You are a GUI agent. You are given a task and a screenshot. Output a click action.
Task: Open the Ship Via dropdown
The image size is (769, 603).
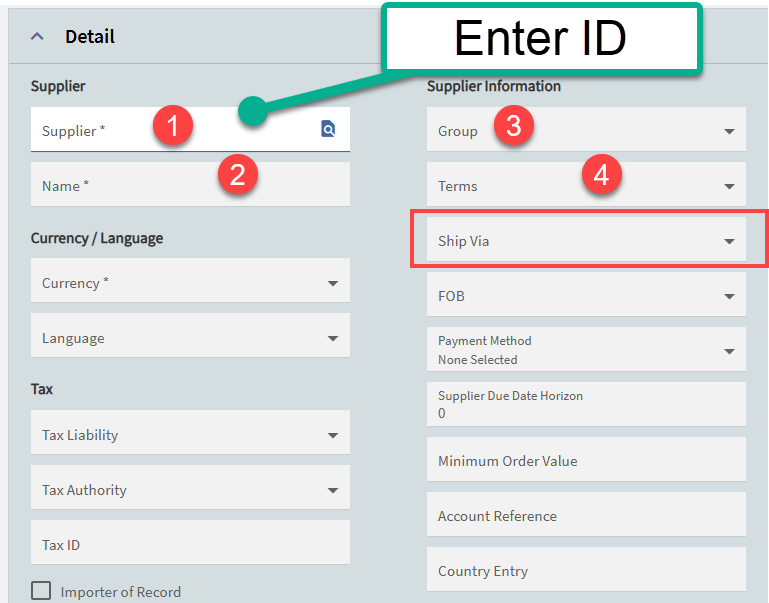pyautogui.click(x=586, y=239)
